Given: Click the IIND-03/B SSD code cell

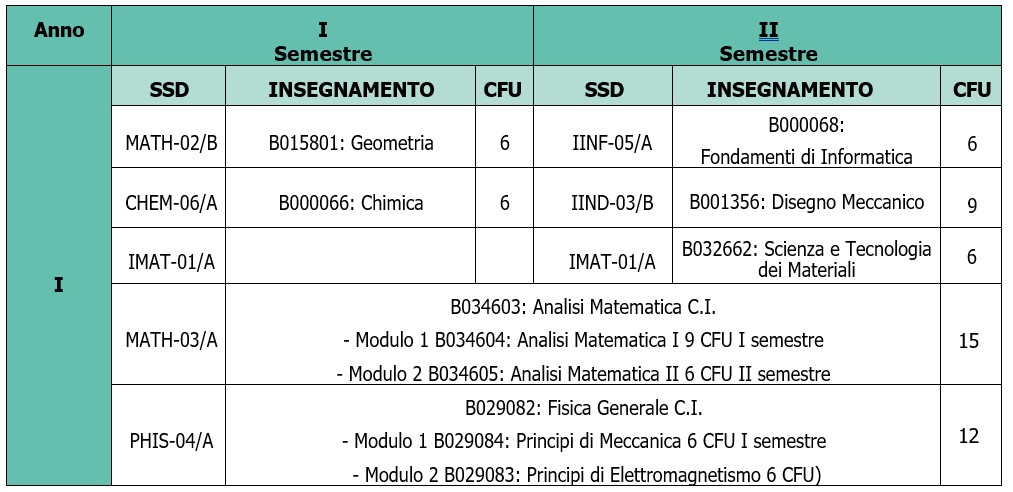Looking at the screenshot, I should click(x=604, y=203).
